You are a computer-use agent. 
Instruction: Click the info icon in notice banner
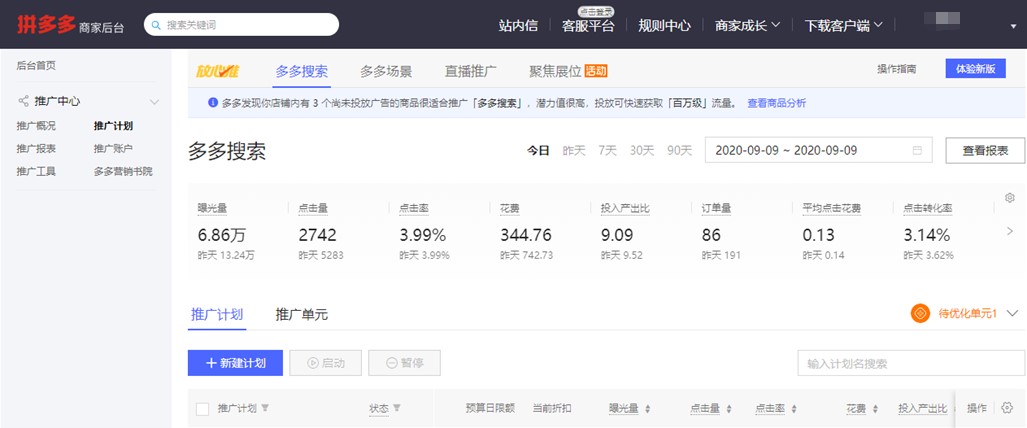pos(213,103)
